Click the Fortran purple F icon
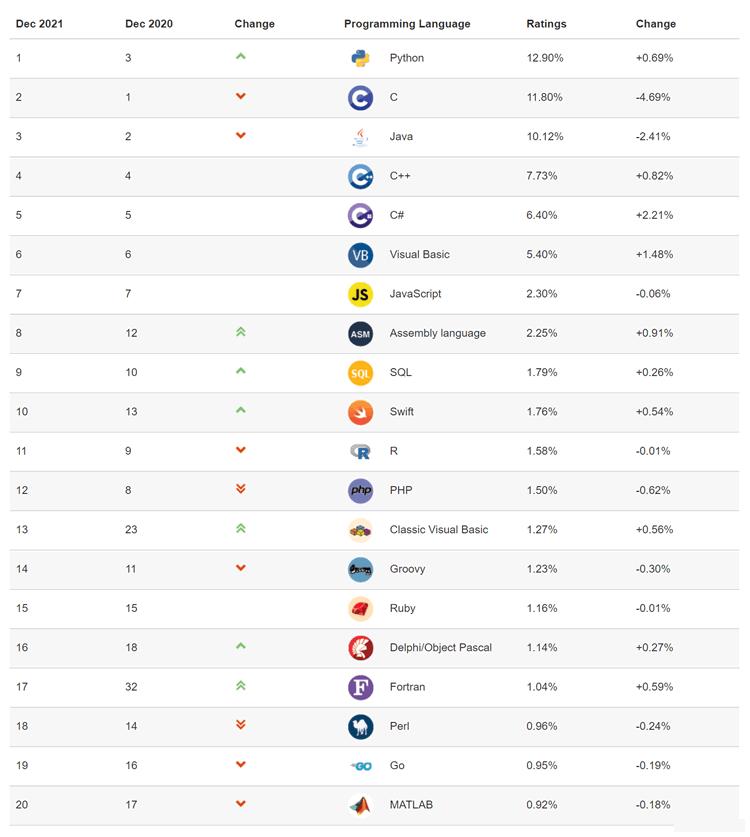The image size is (750, 837). pos(360,687)
